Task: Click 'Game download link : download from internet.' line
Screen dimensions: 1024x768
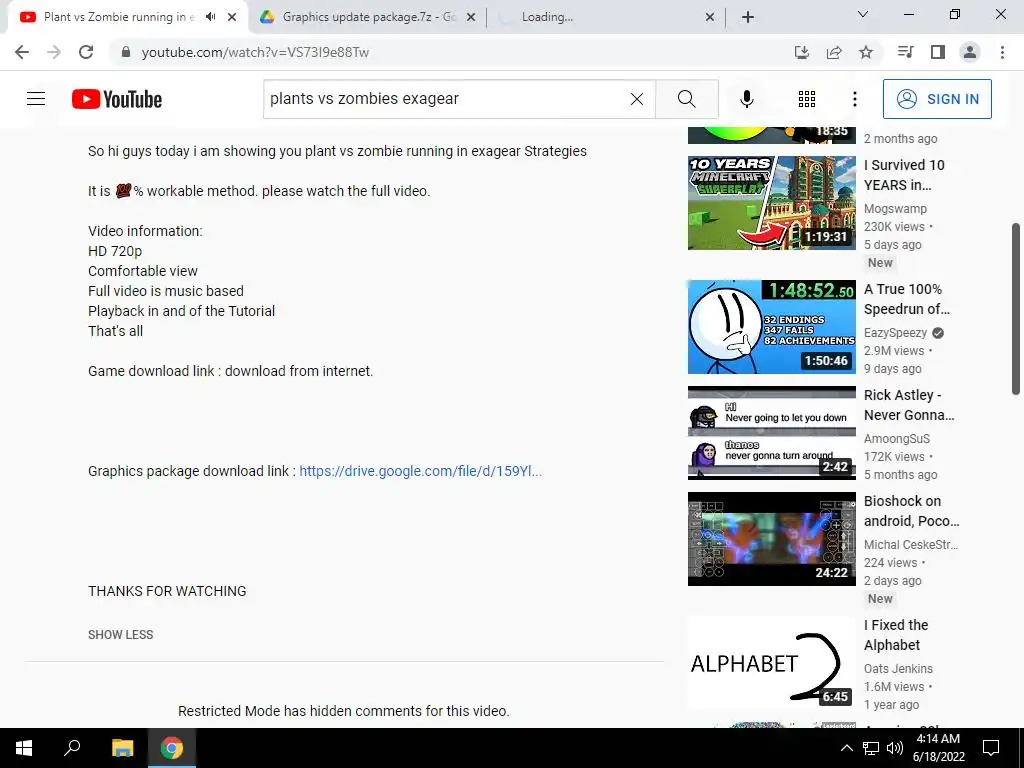Action: click(231, 371)
